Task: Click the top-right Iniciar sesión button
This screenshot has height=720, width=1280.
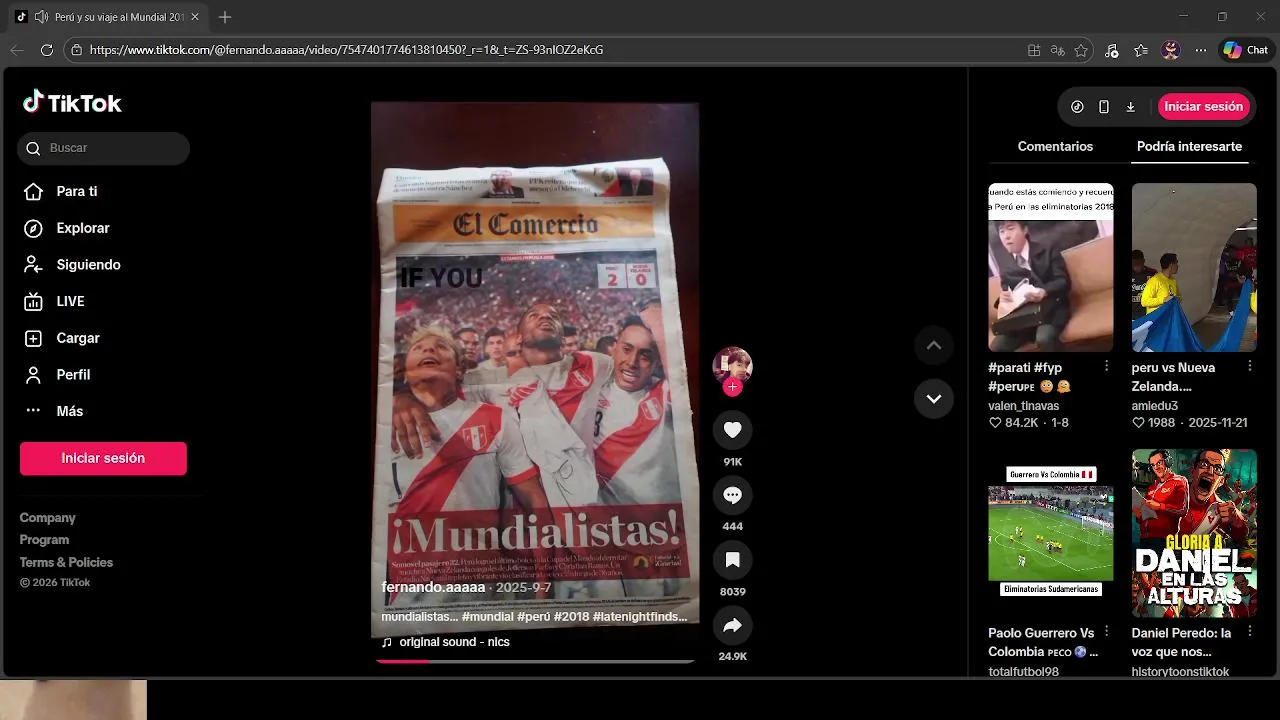Action: pyautogui.click(x=1204, y=106)
